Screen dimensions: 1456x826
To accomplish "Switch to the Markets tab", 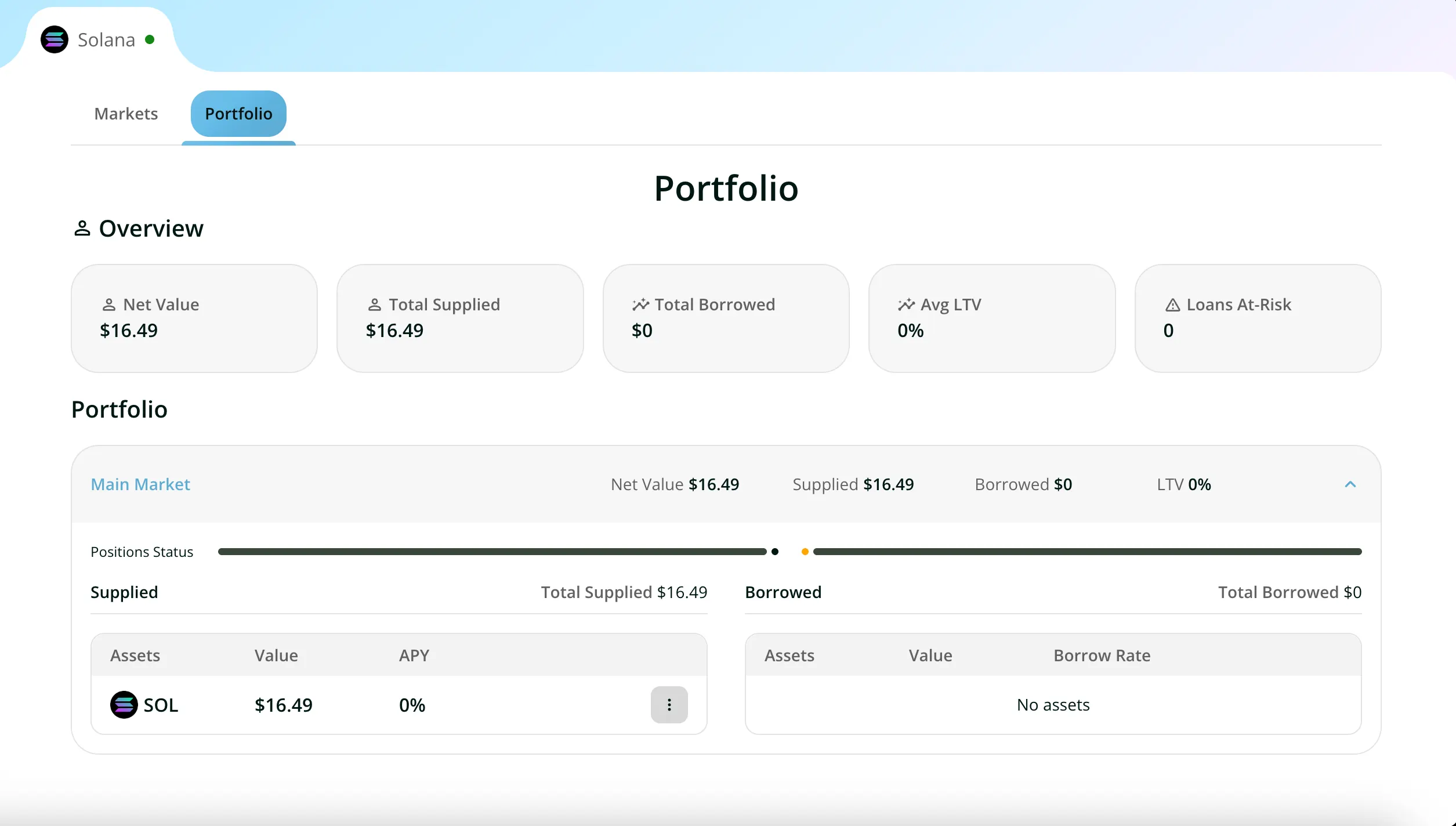I will [126, 114].
